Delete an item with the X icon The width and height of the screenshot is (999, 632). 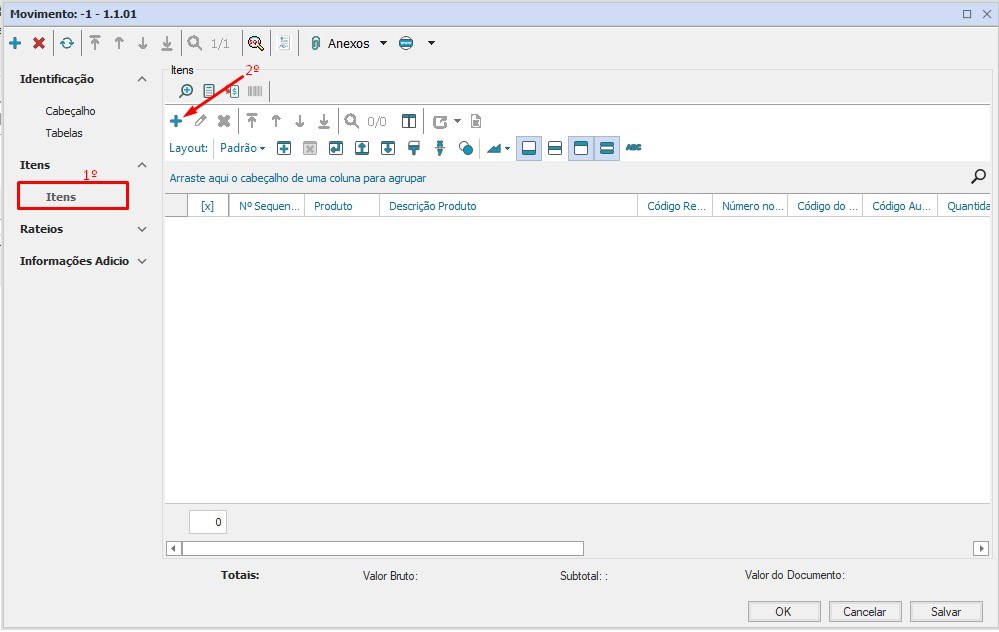tap(222, 120)
